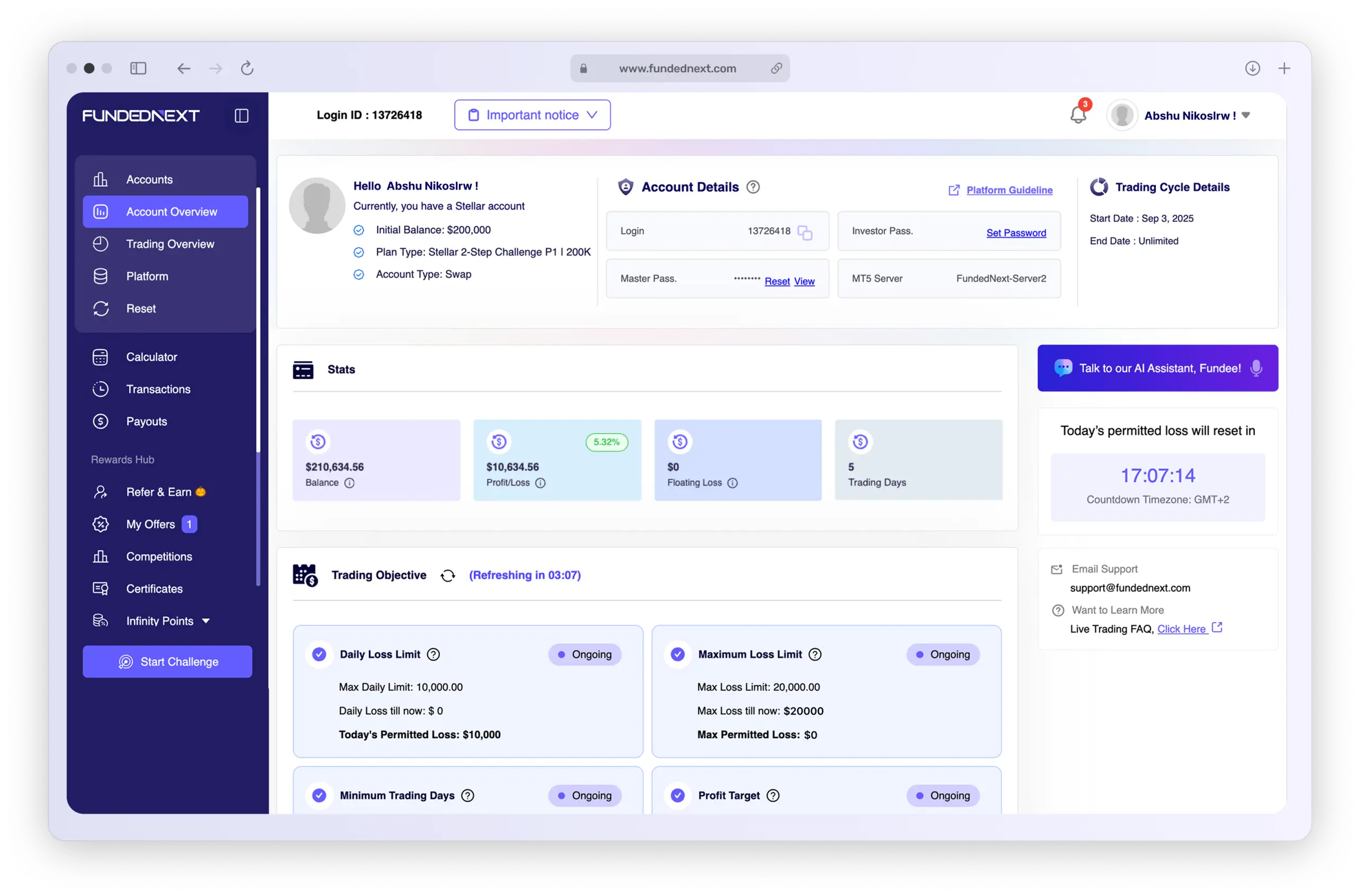The height and width of the screenshot is (896, 1360).
Task: Click the Start Challenge button
Action: [167, 662]
